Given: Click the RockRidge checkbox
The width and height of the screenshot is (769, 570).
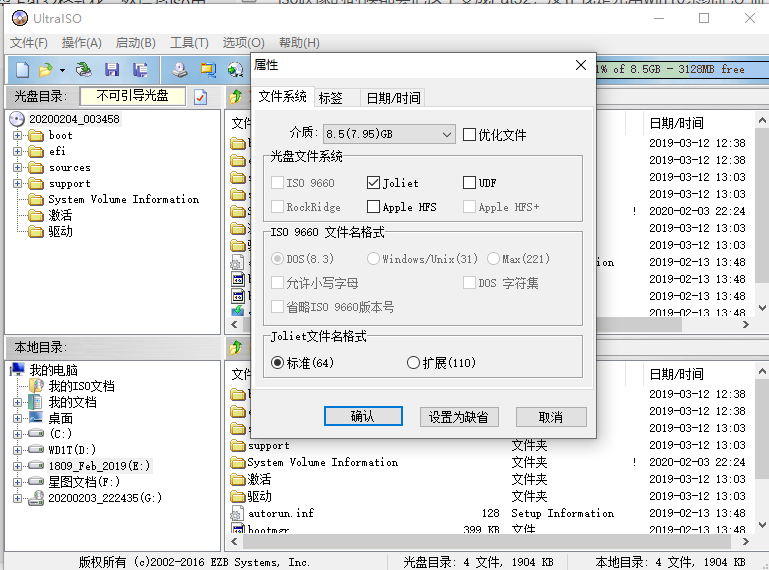Looking at the screenshot, I should point(277,207).
